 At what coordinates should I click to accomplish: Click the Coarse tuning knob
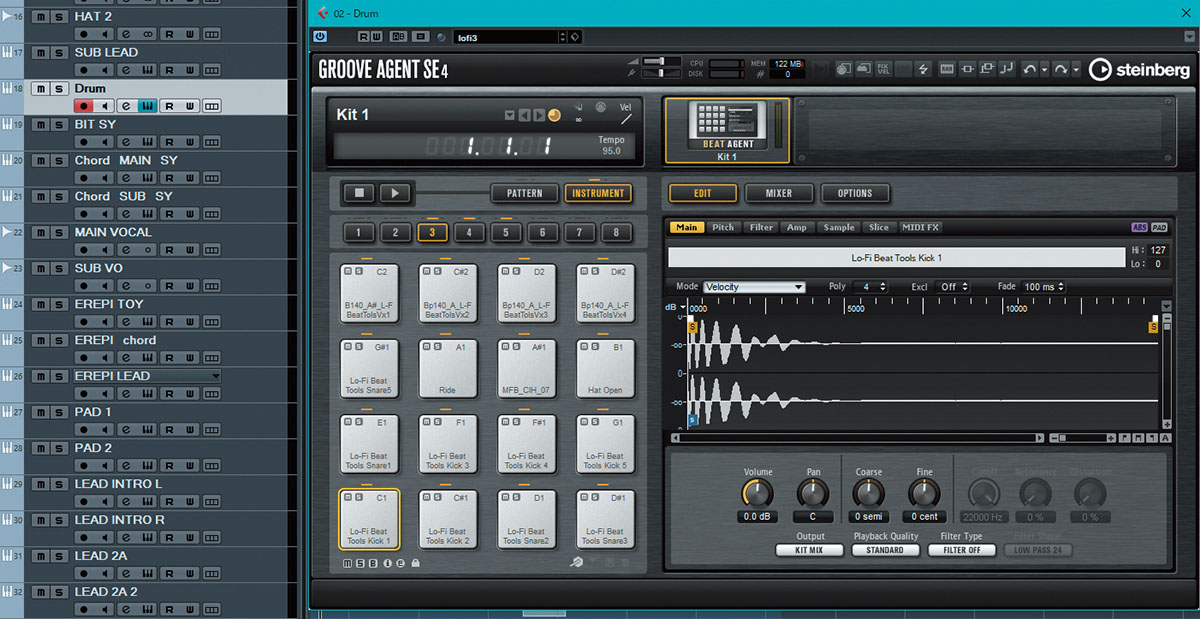pyautogui.click(x=869, y=493)
